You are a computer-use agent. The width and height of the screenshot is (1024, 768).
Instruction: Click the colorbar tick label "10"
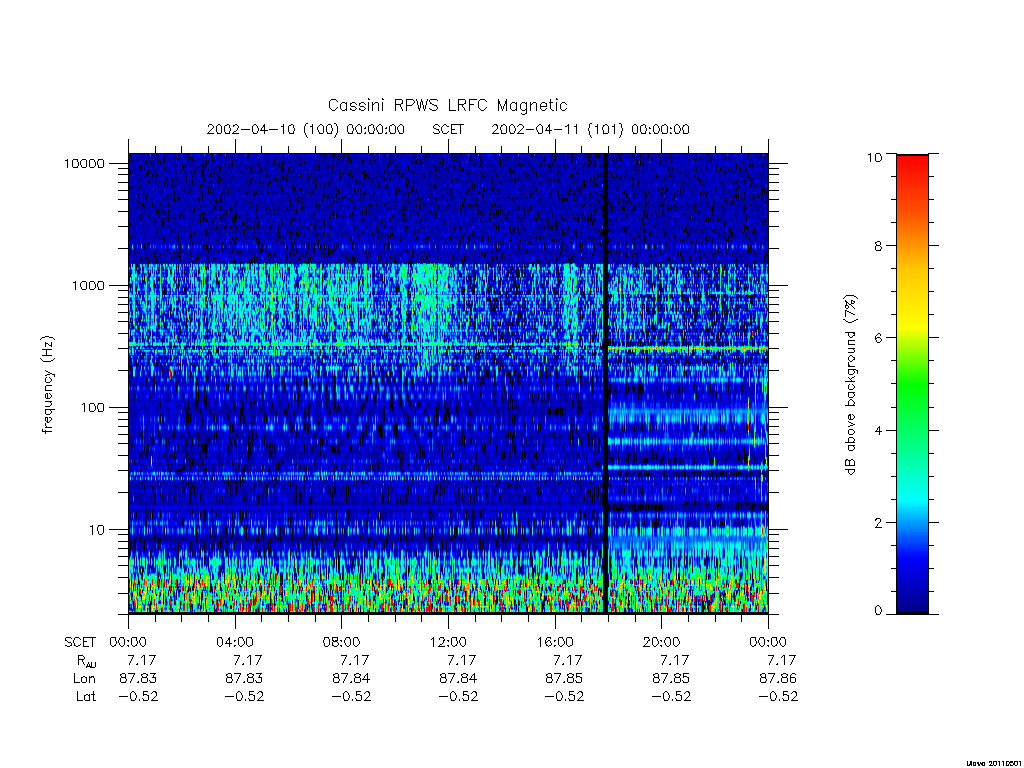click(x=874, y=157)
